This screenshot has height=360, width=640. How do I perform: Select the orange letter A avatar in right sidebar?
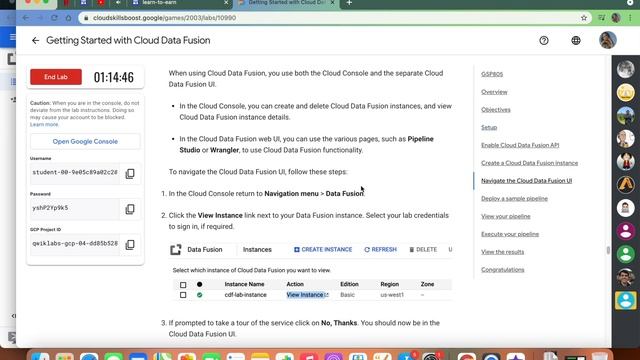click(x=625, y=184)
